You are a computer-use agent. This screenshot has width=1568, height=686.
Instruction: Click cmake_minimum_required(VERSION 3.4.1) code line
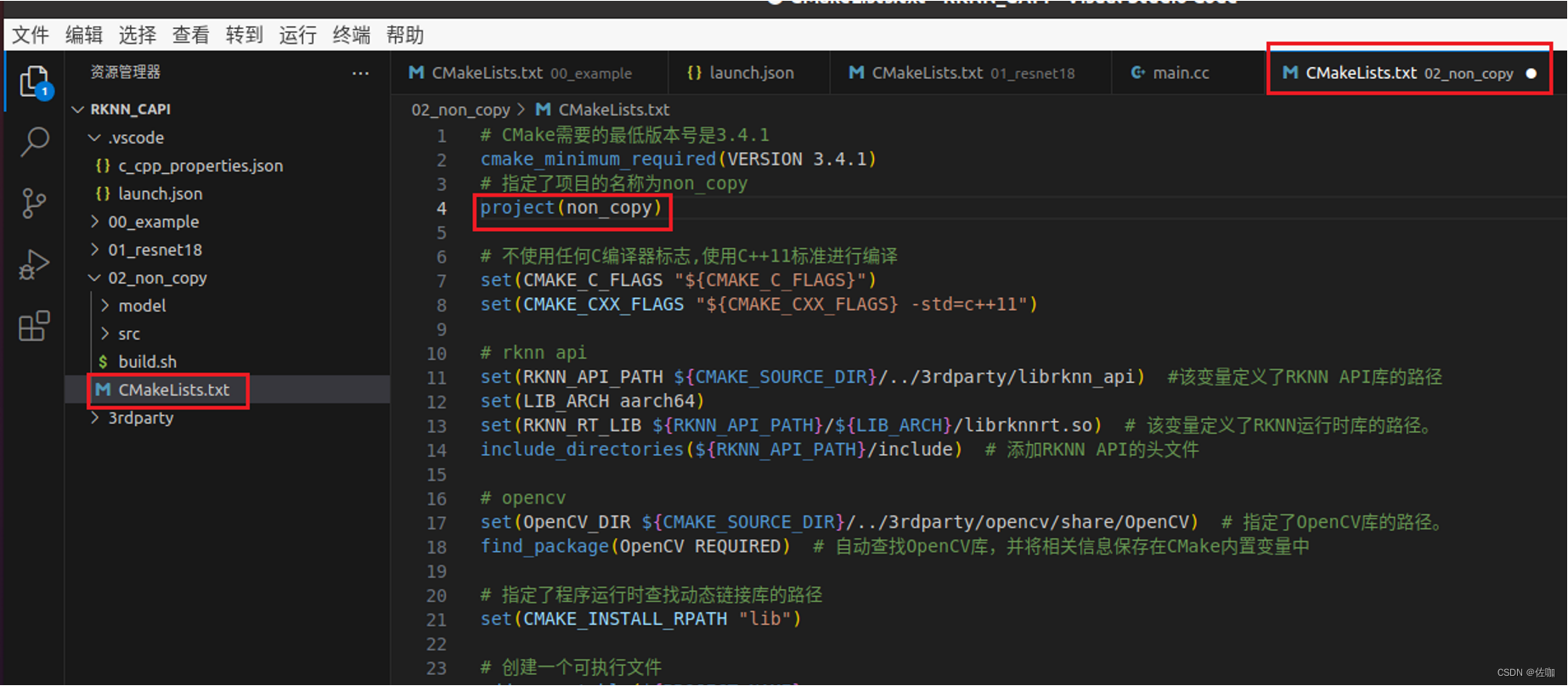click(678, 160)
